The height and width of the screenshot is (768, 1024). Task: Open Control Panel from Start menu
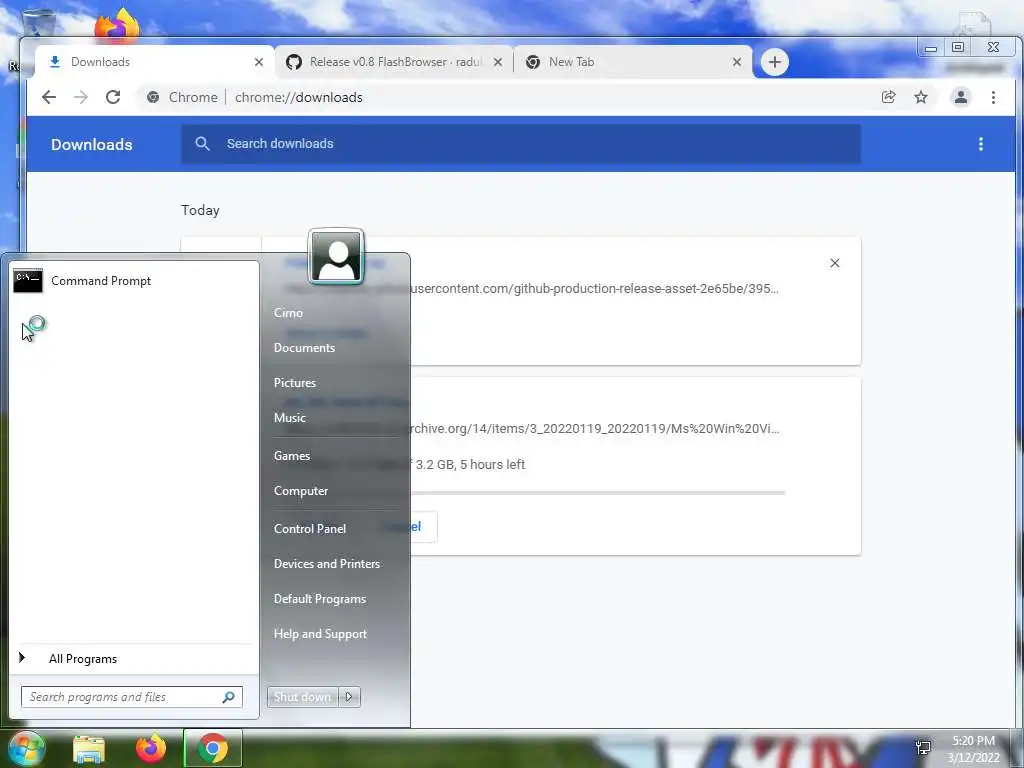point(310,529)
